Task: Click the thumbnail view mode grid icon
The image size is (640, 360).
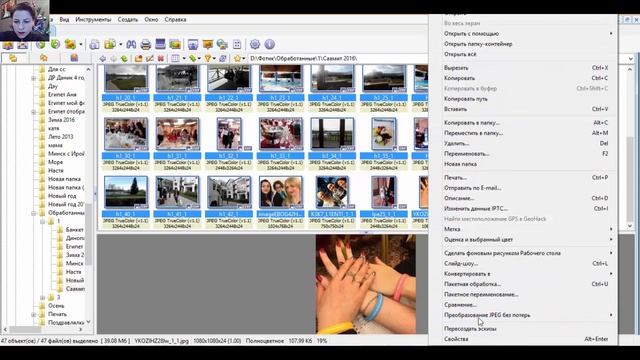Action: (176, 58)
